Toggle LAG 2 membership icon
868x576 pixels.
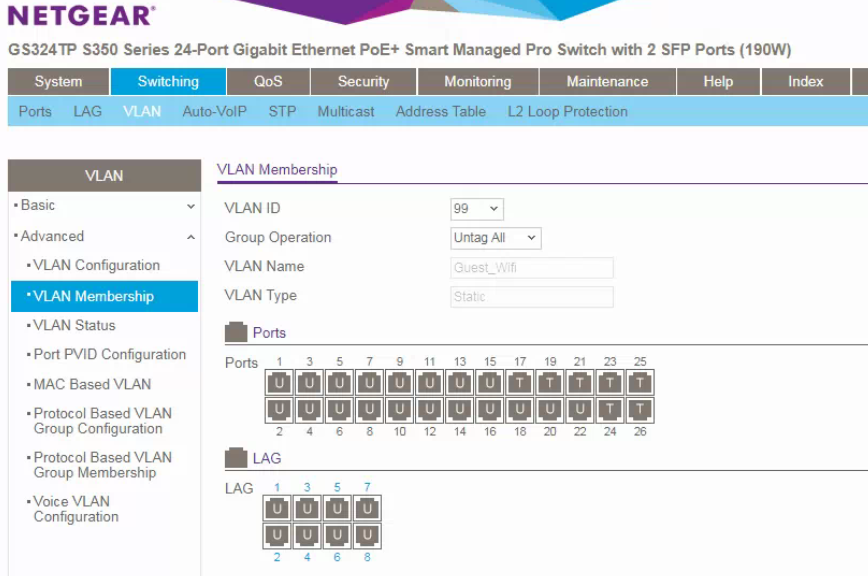pyautogui.click(x=277, y=535)
